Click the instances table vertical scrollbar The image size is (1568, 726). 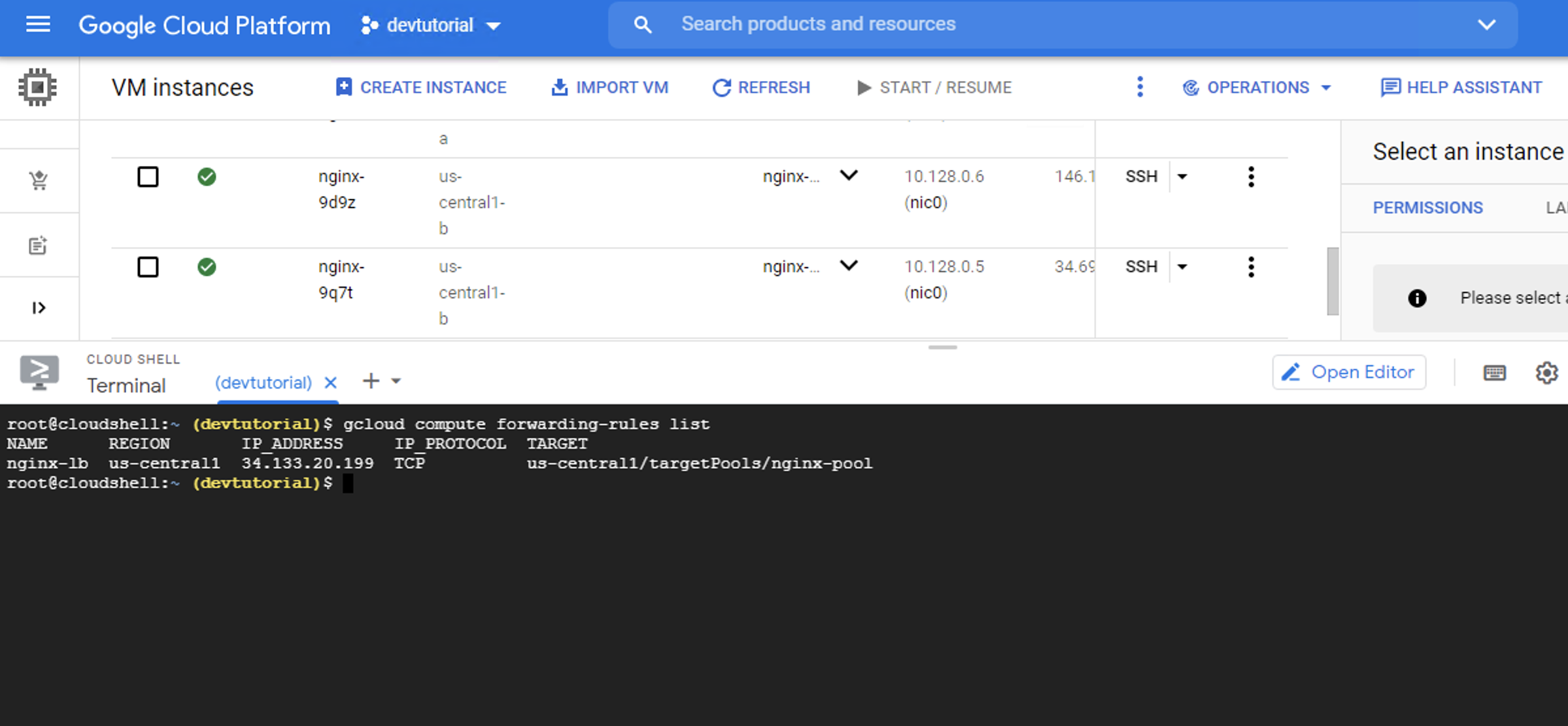(1333, 281)
